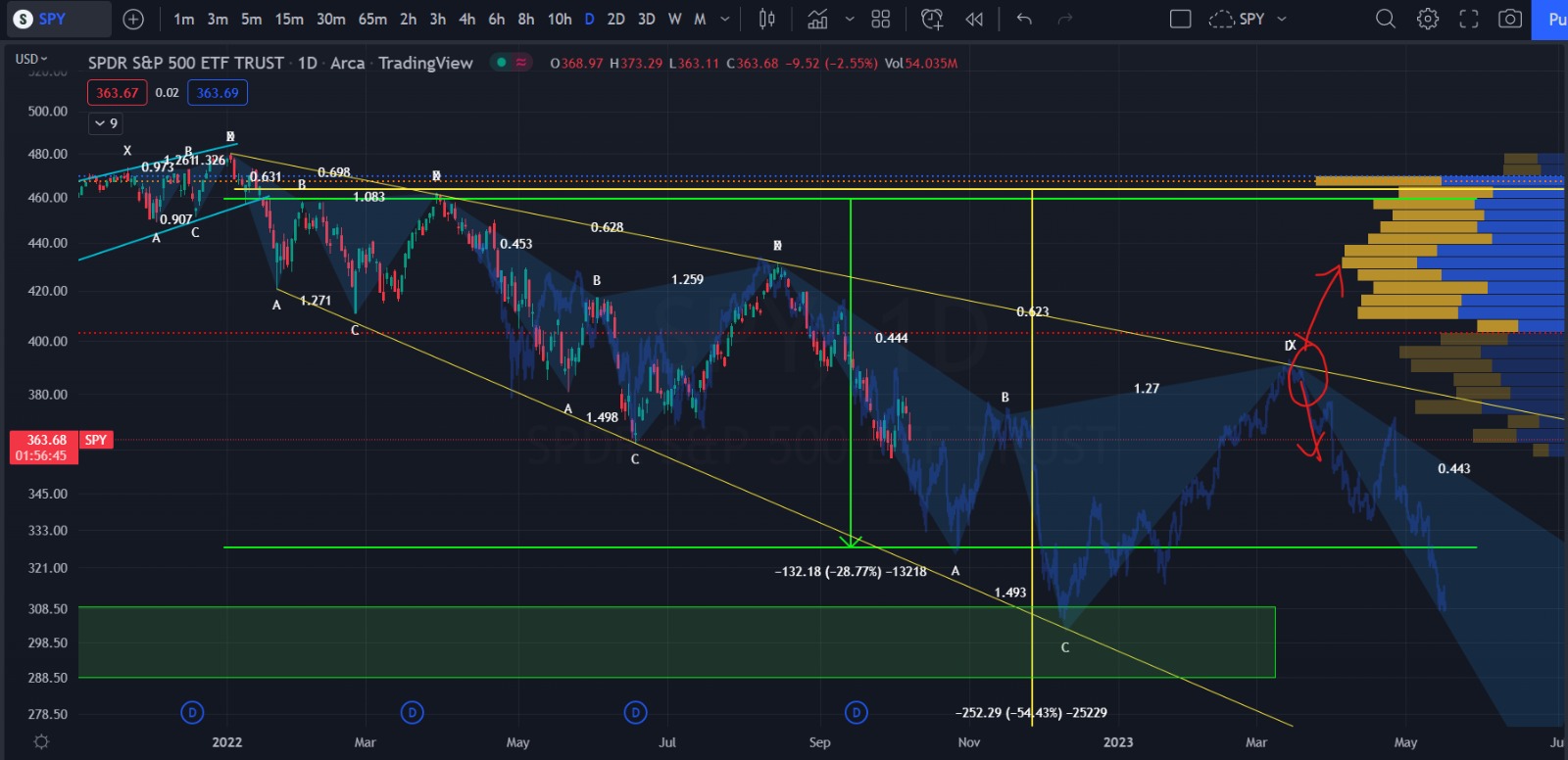Take a chart snapshot with the camera icon
This screenshot has height=760, width=1568.
[1510, 19]
